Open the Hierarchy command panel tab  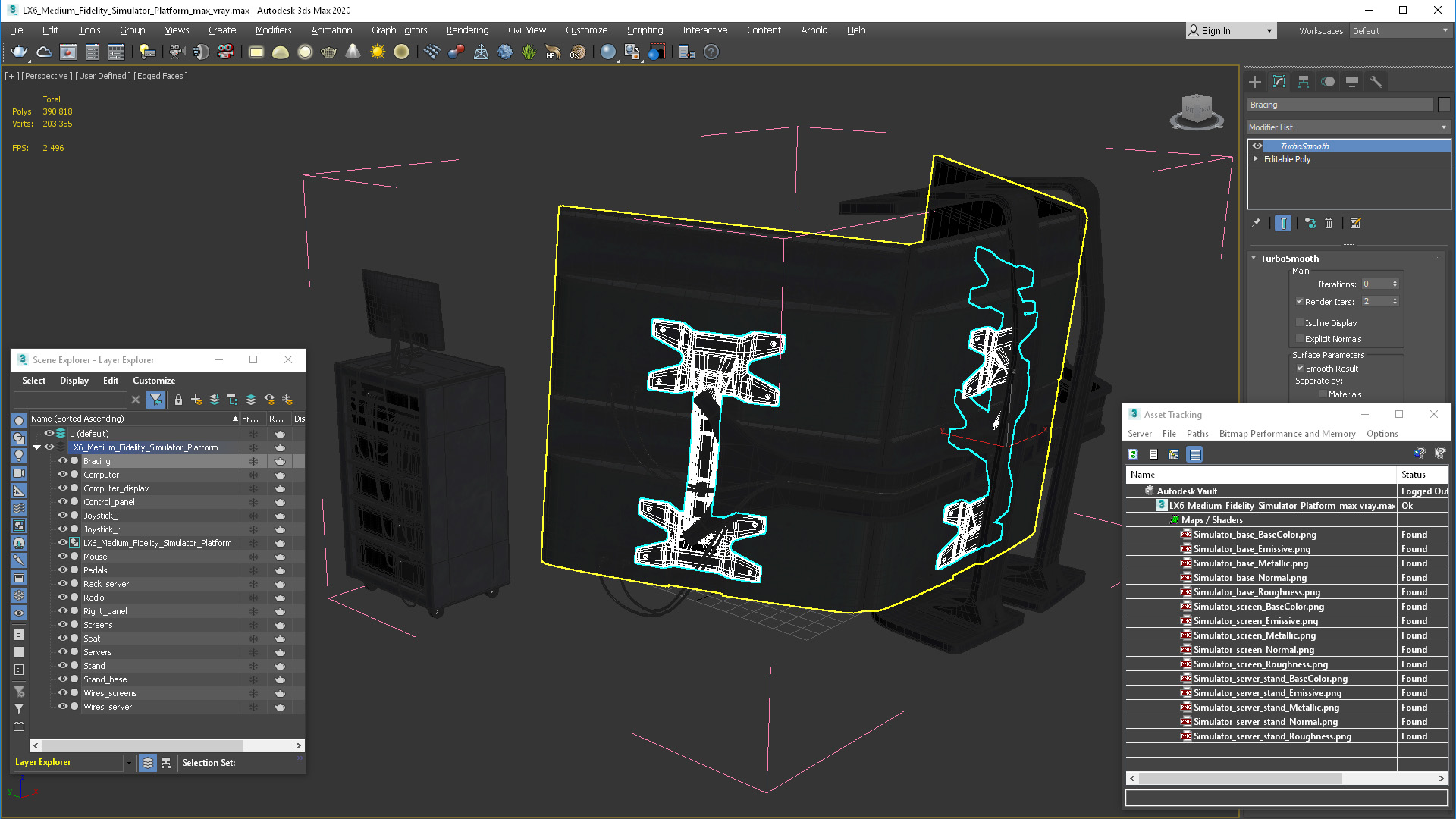click(x=1304, y=82)
